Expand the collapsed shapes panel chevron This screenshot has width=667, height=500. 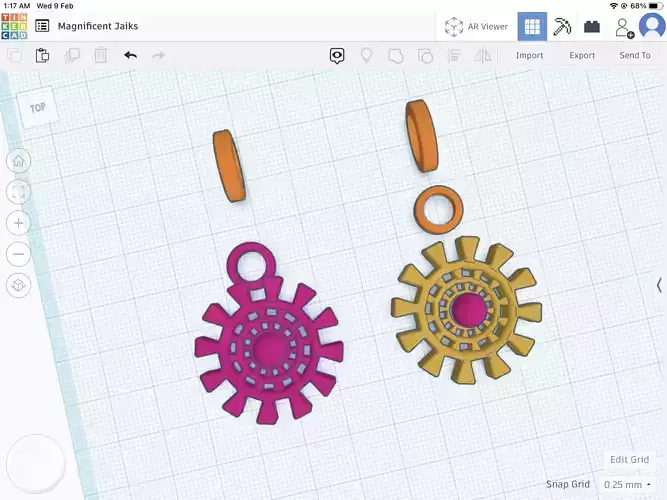(659, 285)
